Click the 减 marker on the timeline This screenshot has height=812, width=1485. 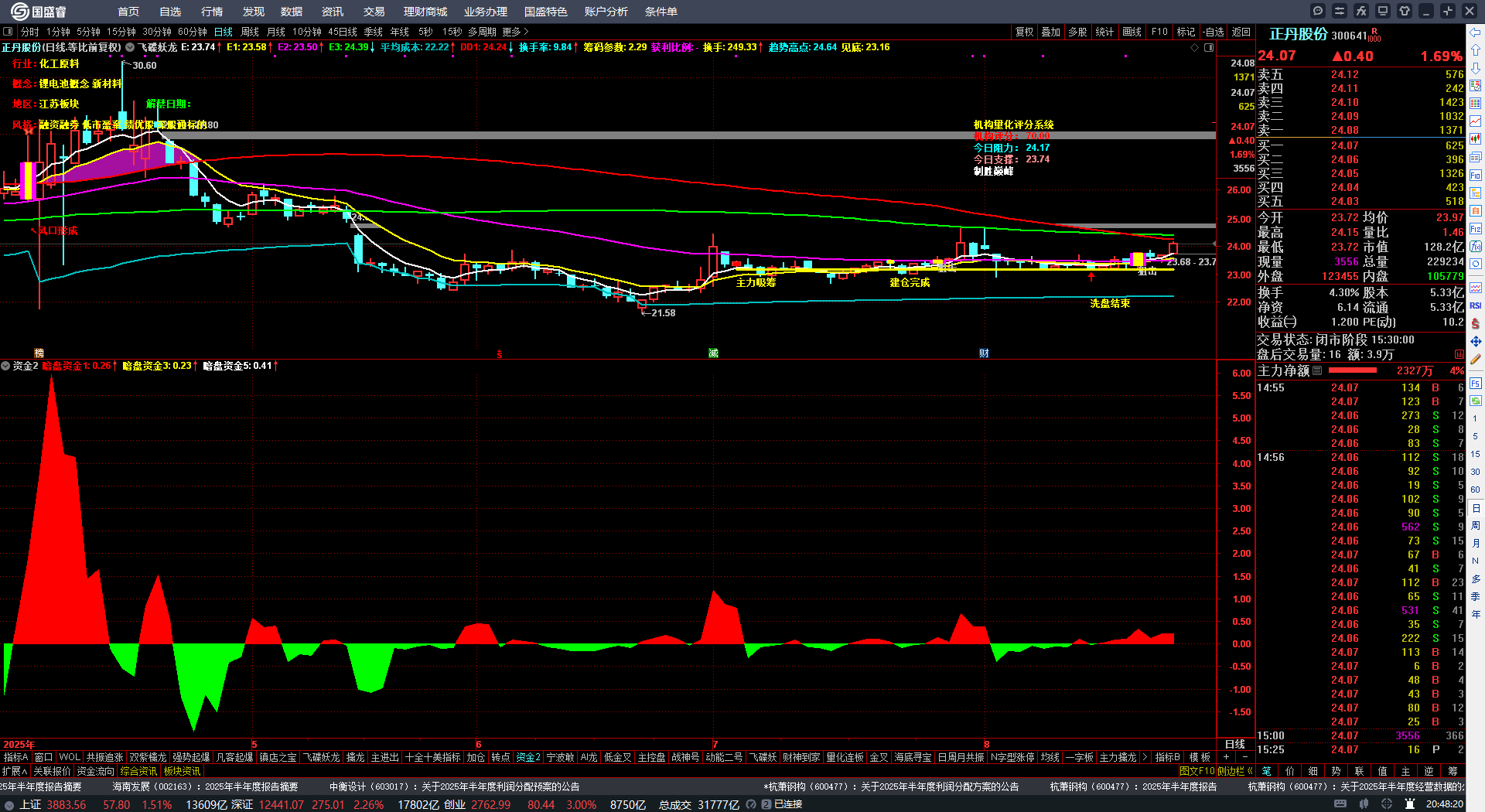(x=713, y=353)
